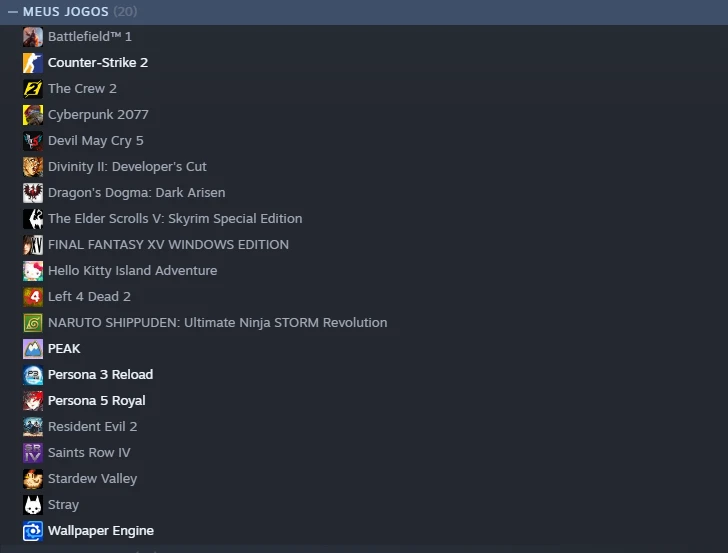Click the PEAK mountain icon
The image size is (728, 553).
click(x=33, y=349)
